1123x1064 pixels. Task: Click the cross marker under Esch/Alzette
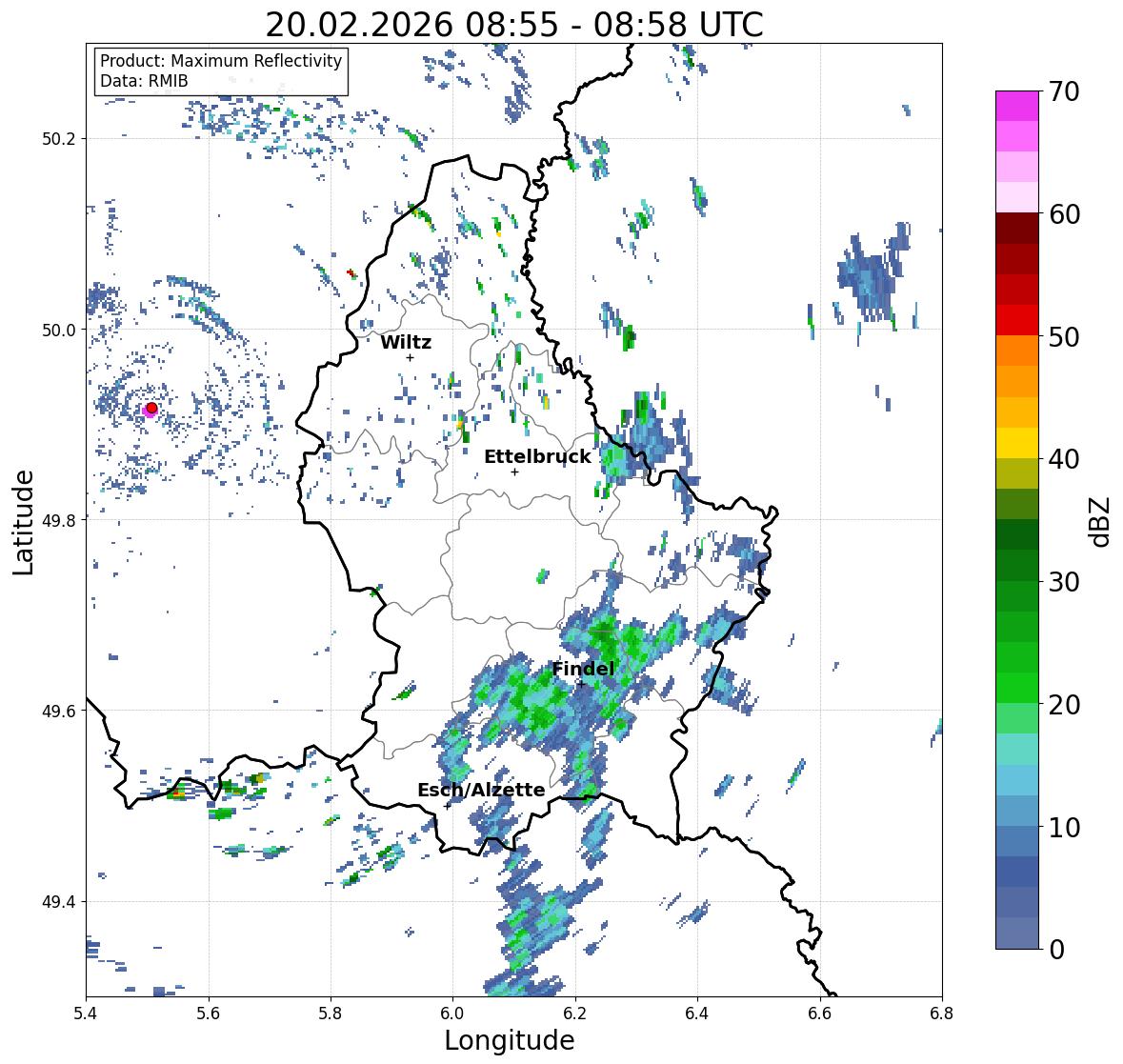[x=448, y=806]
